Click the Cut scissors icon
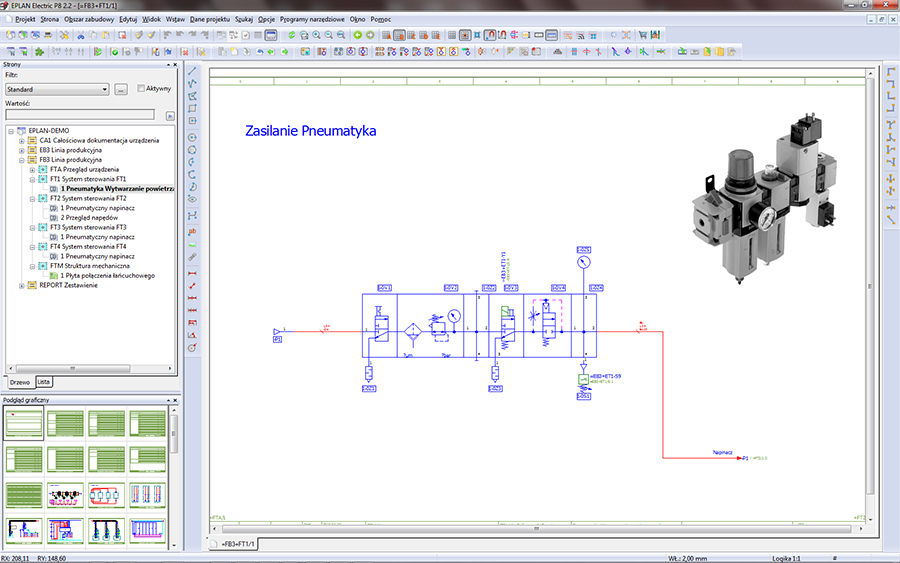The image size is (900, 563). (x=81, y=36)
